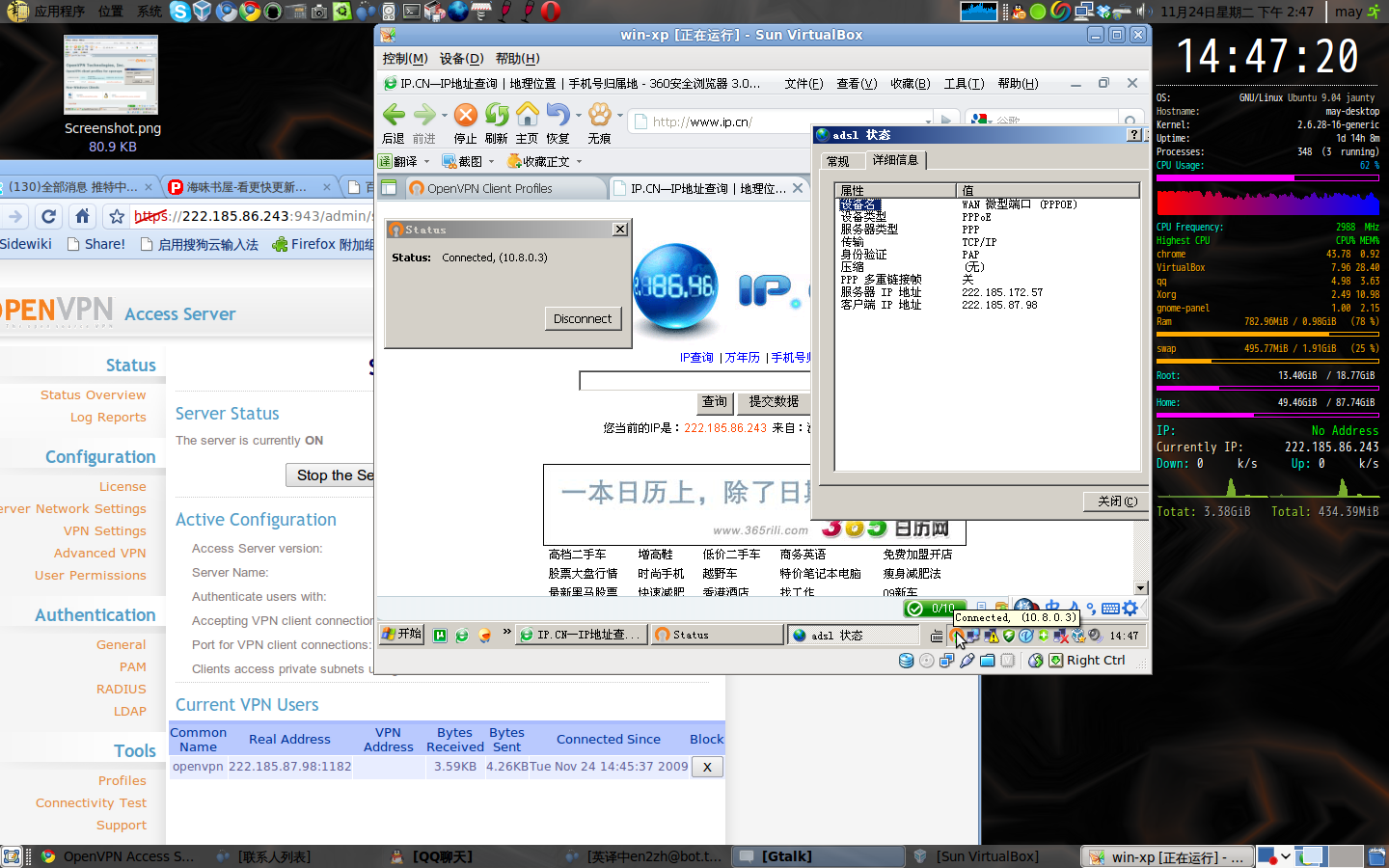Screen dimensions: 1389x868
Task: Open the camera screenshot launcher in top panel
Action: [319, 12]
